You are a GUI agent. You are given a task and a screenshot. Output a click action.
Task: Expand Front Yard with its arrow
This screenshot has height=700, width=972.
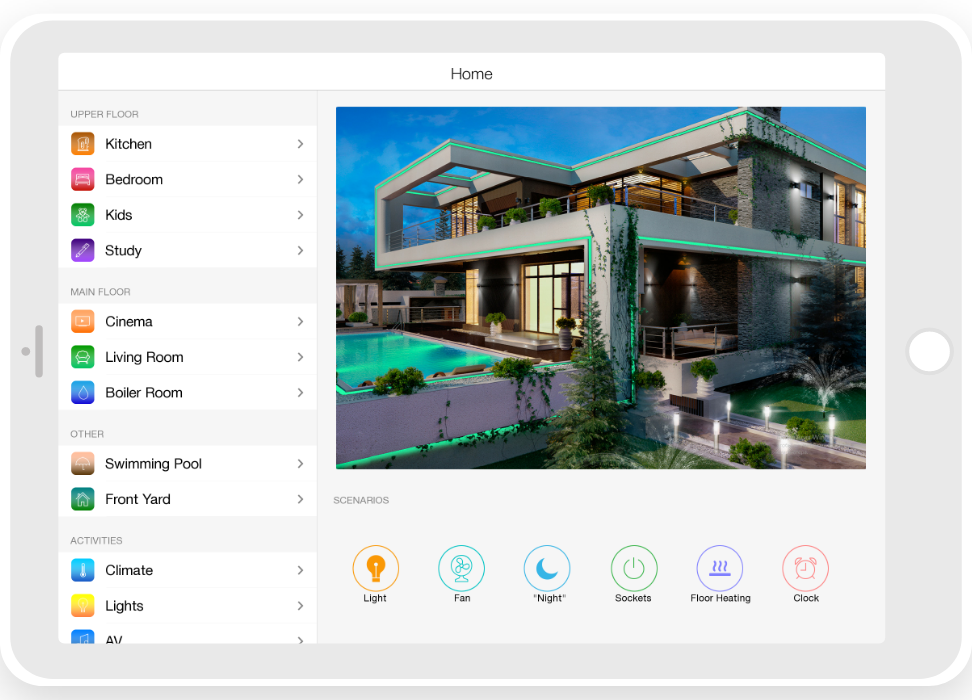pyautogui.click(x=300, y=499)
